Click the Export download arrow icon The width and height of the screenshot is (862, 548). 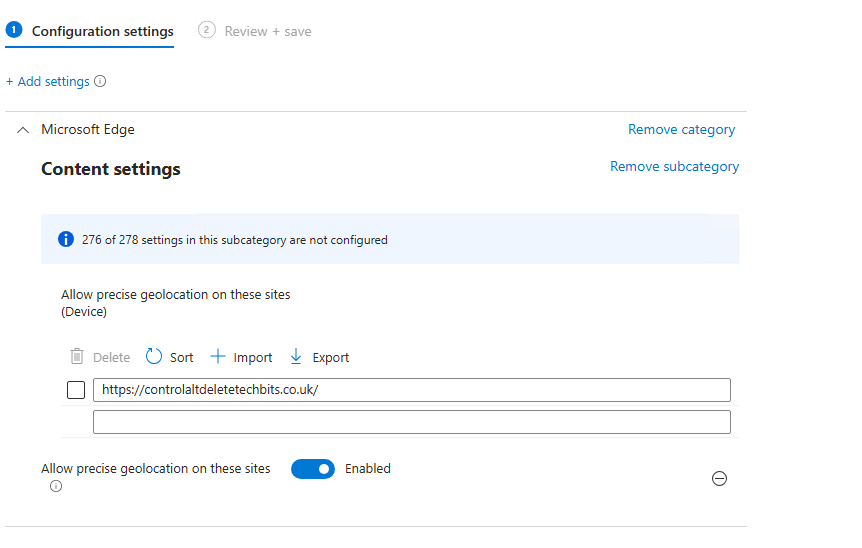(x=296, y=357)
